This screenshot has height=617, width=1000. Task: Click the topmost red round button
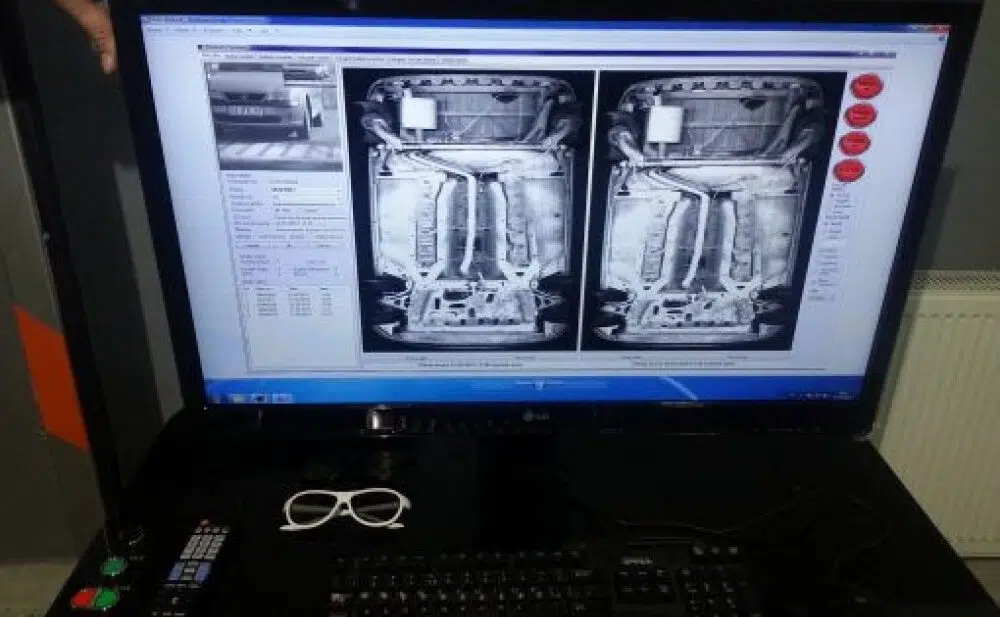pyautogui.click(x=867, y=86)
